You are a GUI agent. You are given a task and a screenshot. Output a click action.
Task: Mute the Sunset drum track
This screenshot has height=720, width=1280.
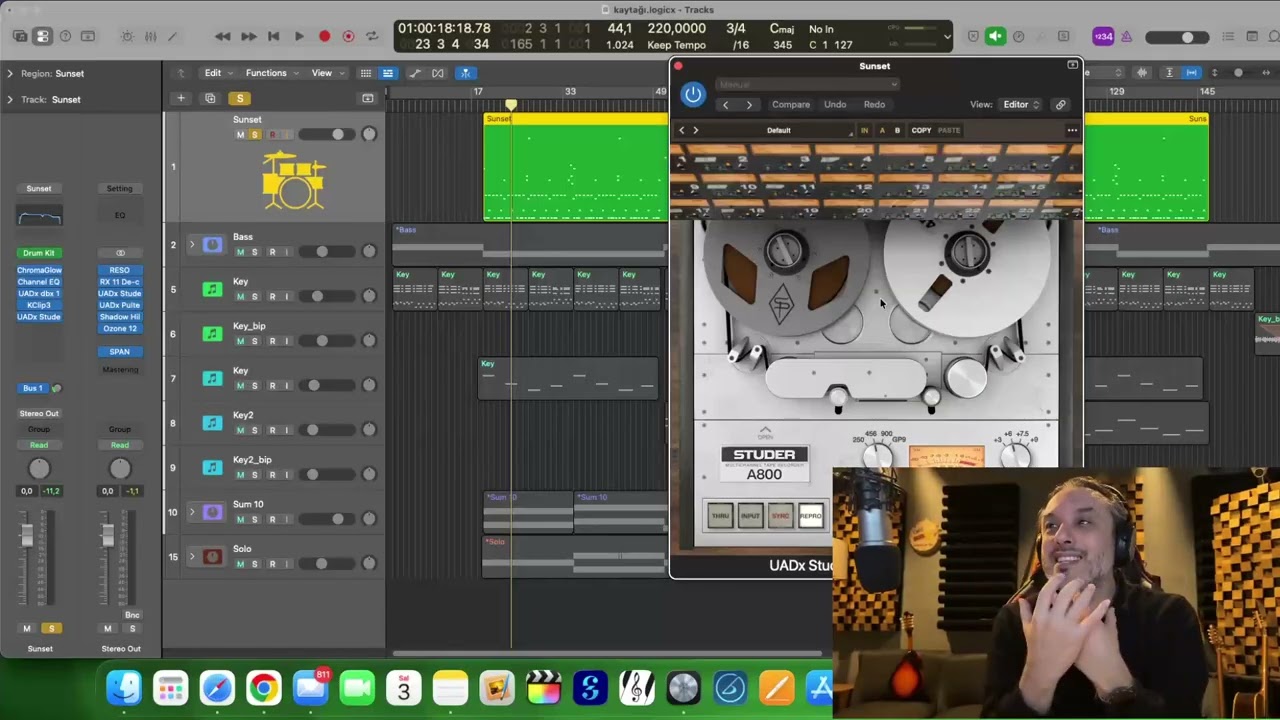pos(240,135)
